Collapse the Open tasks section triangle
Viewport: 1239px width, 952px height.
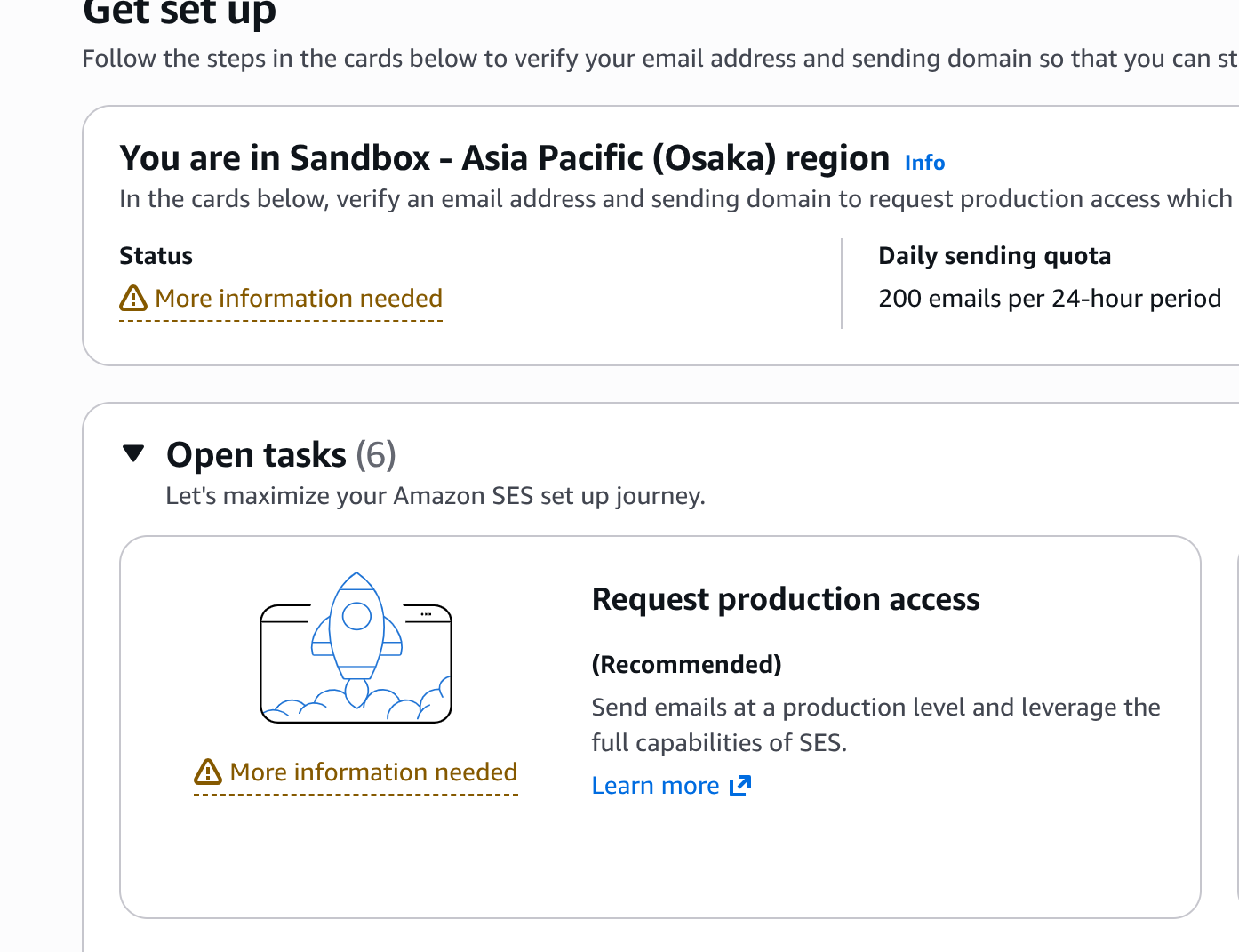[133, 453]
